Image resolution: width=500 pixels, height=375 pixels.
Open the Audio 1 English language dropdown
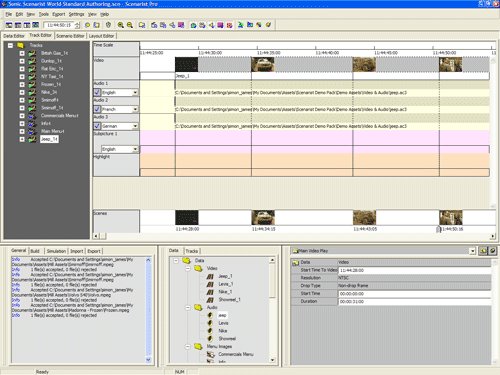tap(135, 92)
